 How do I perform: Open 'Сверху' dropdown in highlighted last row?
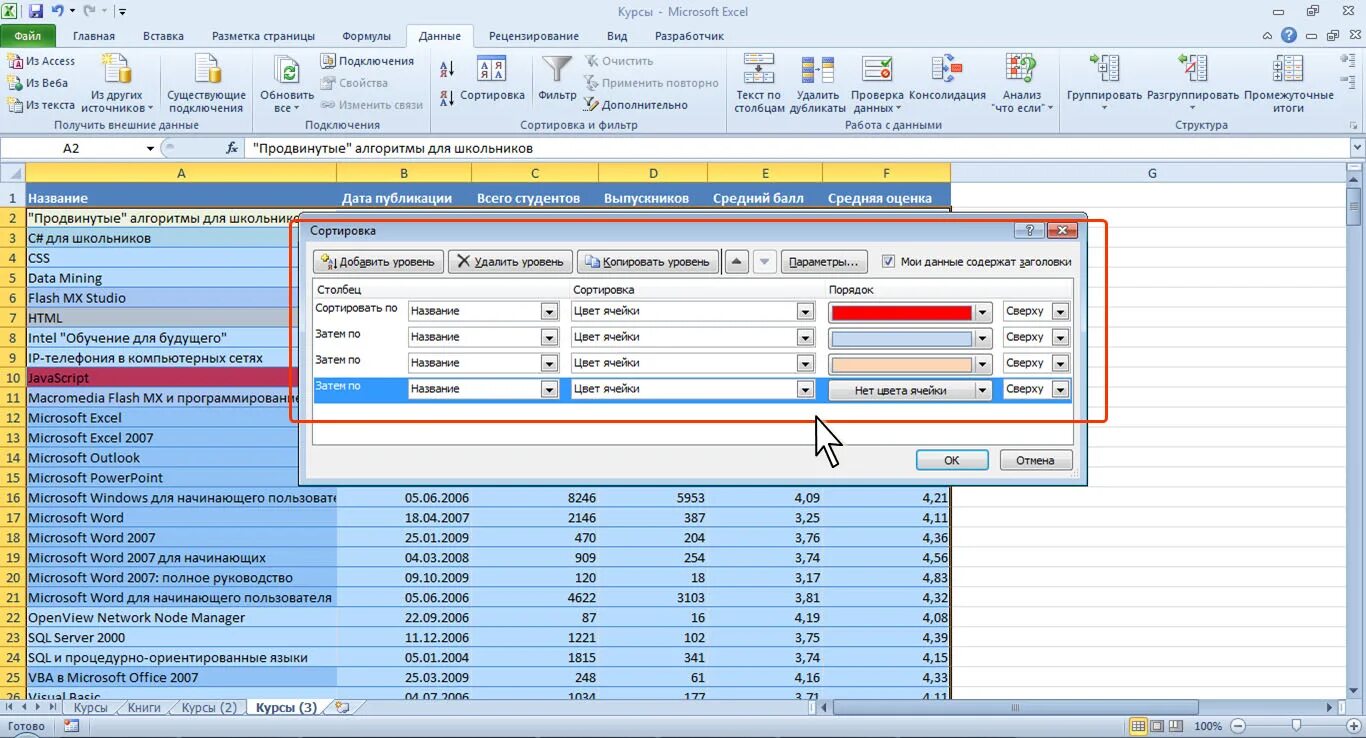1060,389
